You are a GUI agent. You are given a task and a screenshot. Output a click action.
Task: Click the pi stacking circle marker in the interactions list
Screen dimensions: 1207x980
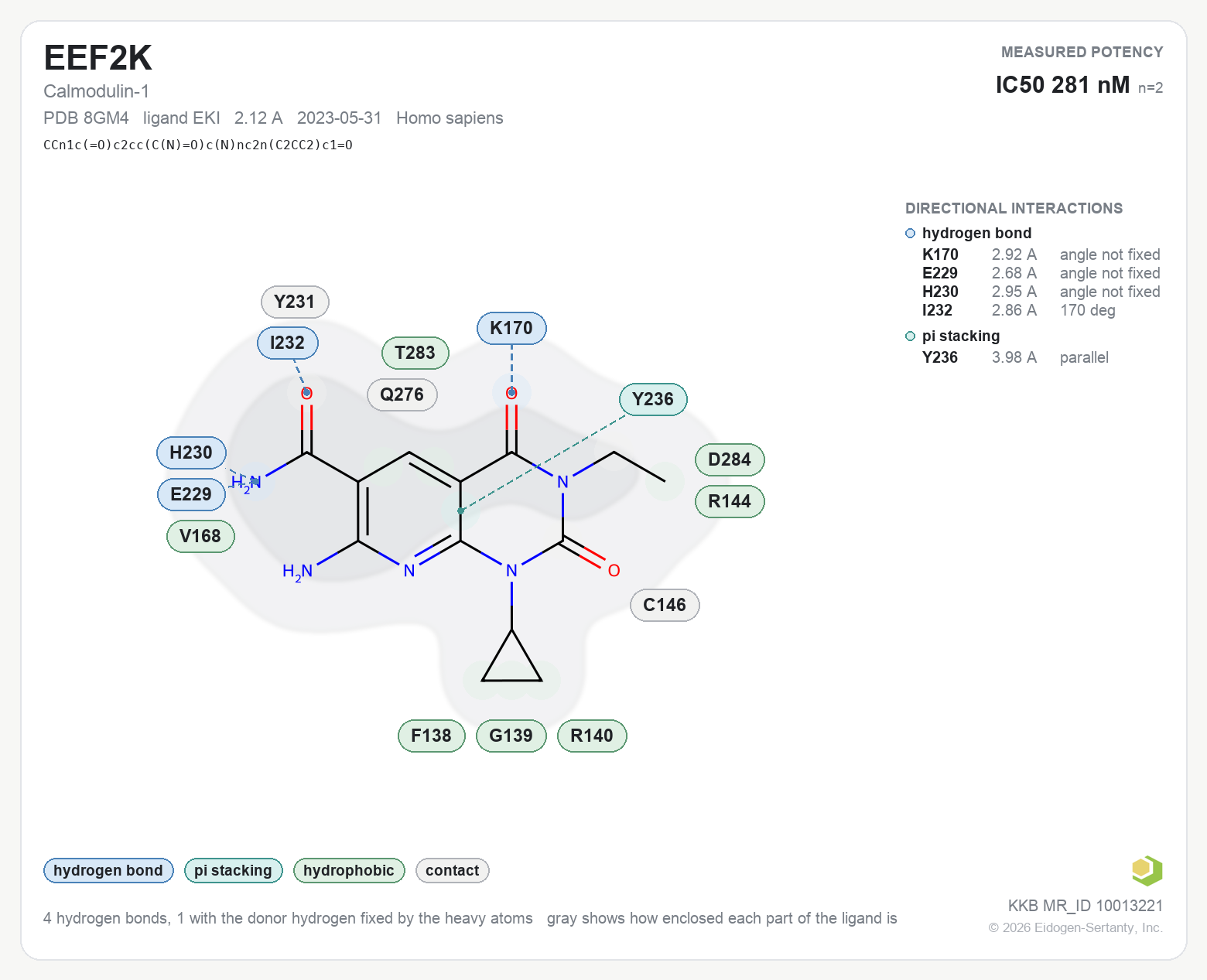click(910, 336)
